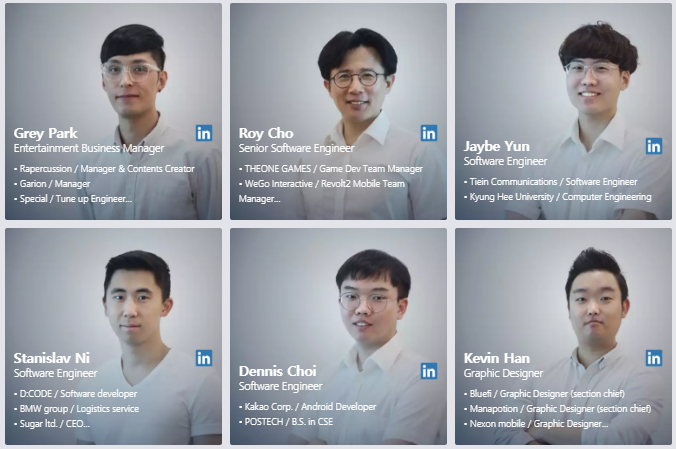The width and height of the screenshot is (676, 449).
Task: Select the Stanislav Ni name heading
Action: click(x=52, y=358)
